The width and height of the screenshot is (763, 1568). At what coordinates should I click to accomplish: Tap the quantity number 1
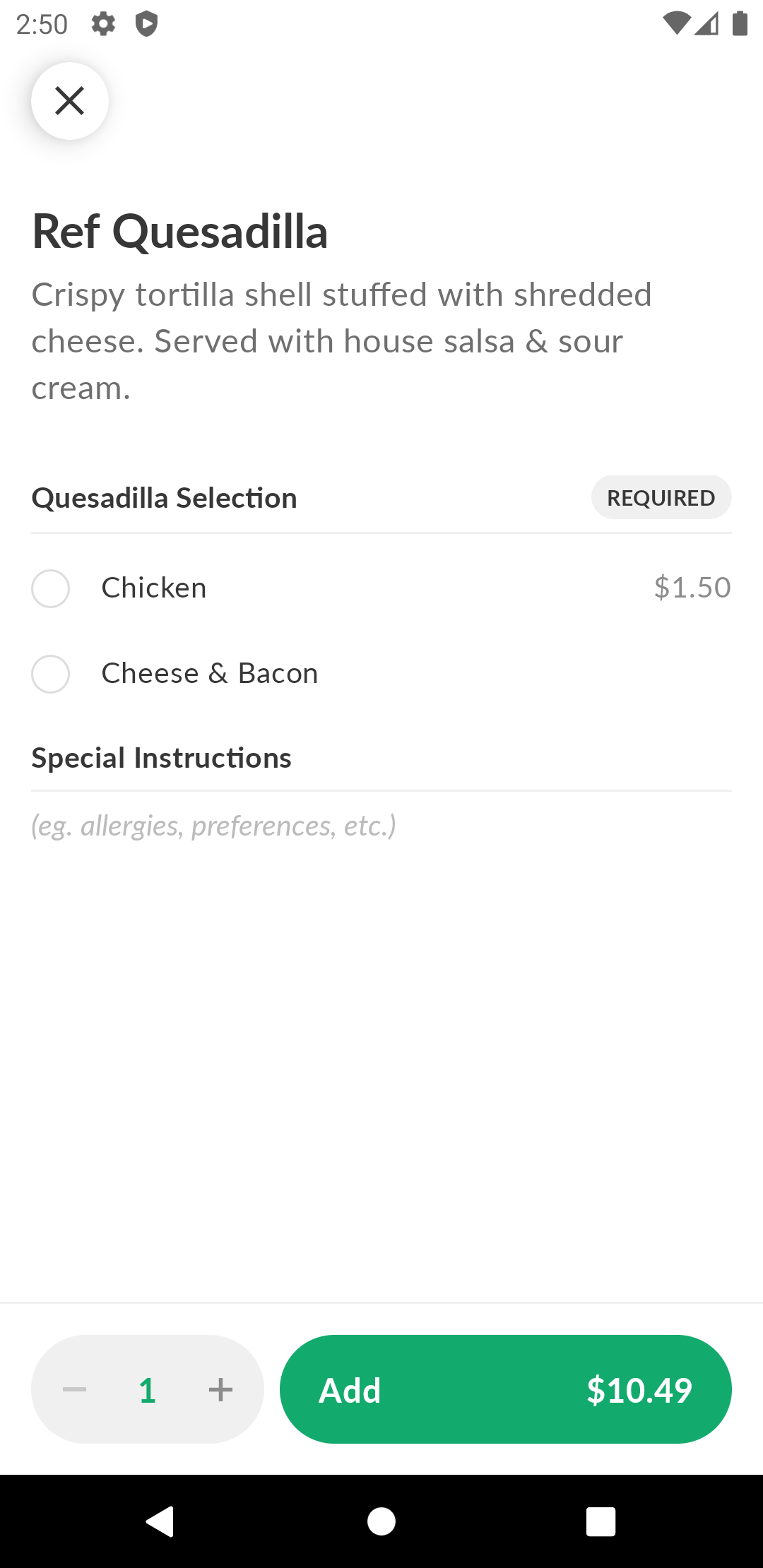click(147, 1390)
